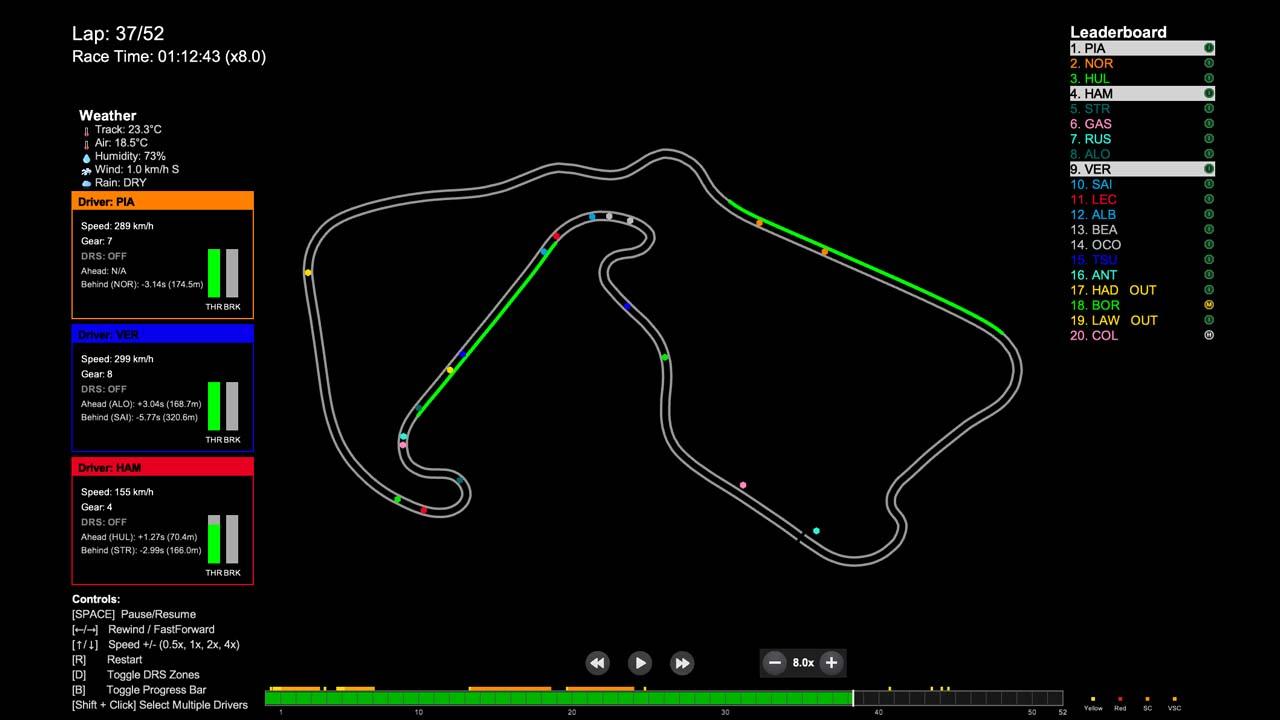Click the play button to resume replay
The height and width of the screenshot is (720, 1280).
click(639, 662)
